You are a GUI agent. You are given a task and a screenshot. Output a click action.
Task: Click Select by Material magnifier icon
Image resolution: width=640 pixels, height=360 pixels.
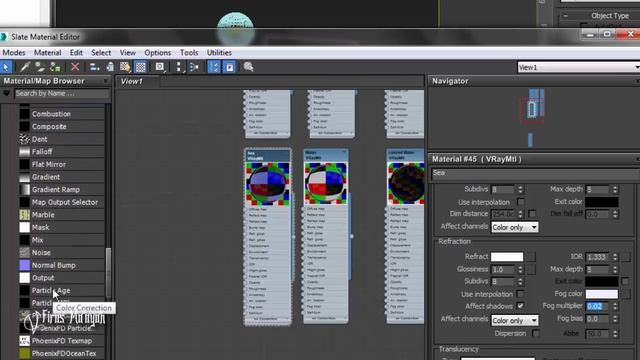(x=248, y=67)
